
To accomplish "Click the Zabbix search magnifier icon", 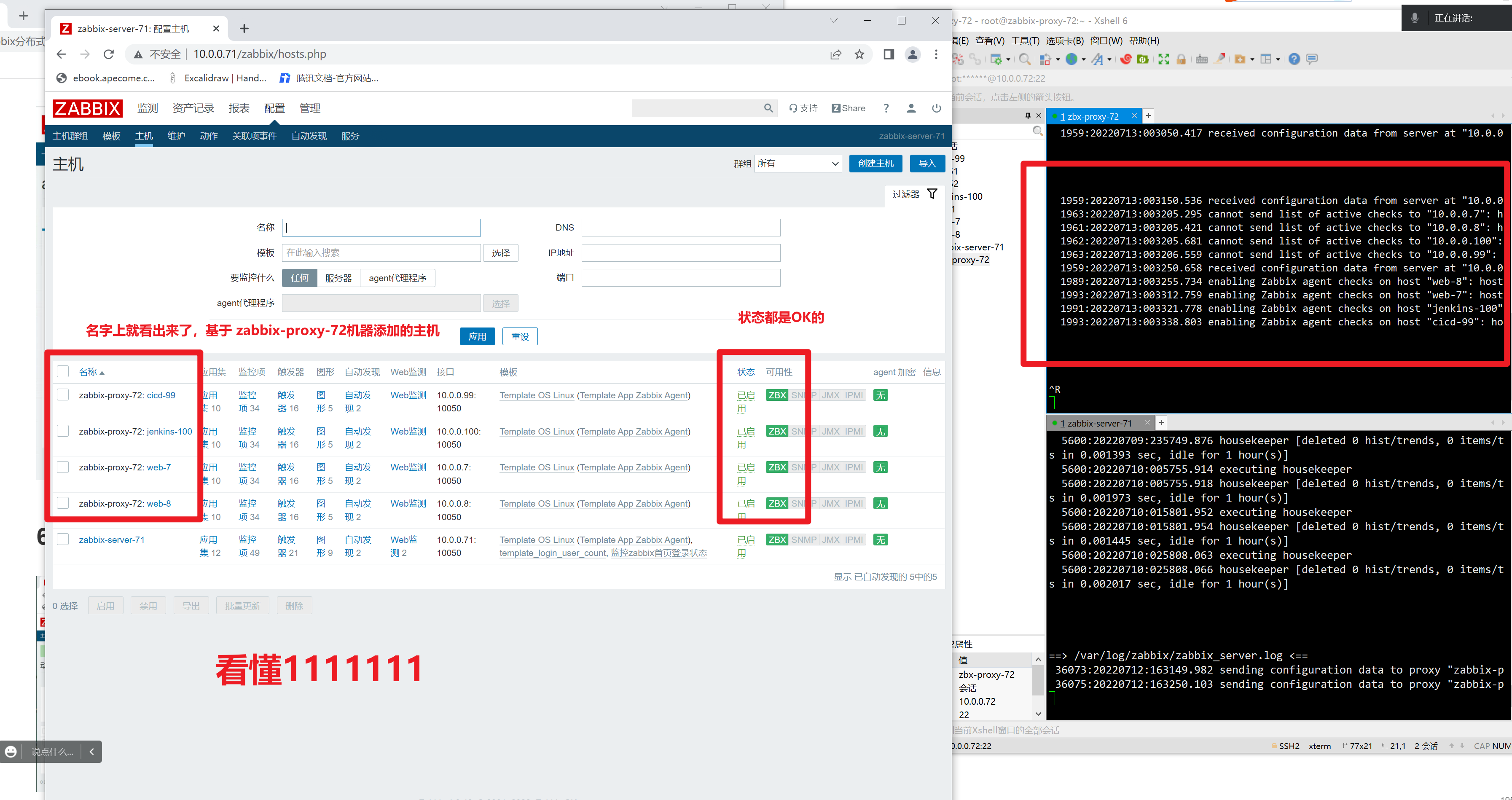I will [768, 108].
